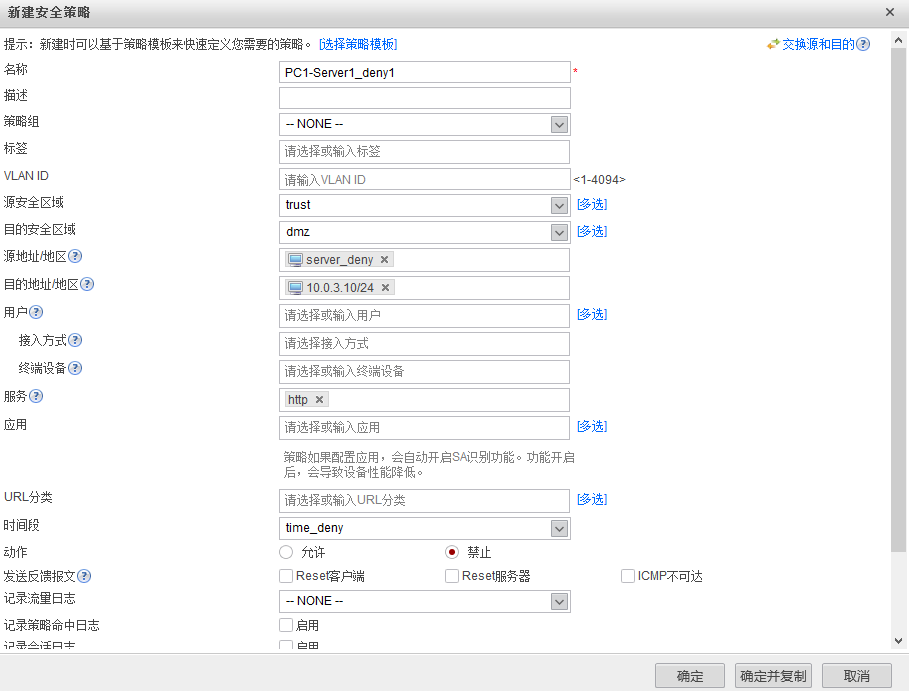Click the help icon next to 用户
This screenshot has height=691, width=909.
pyautogui.click(x=36, y=313)
